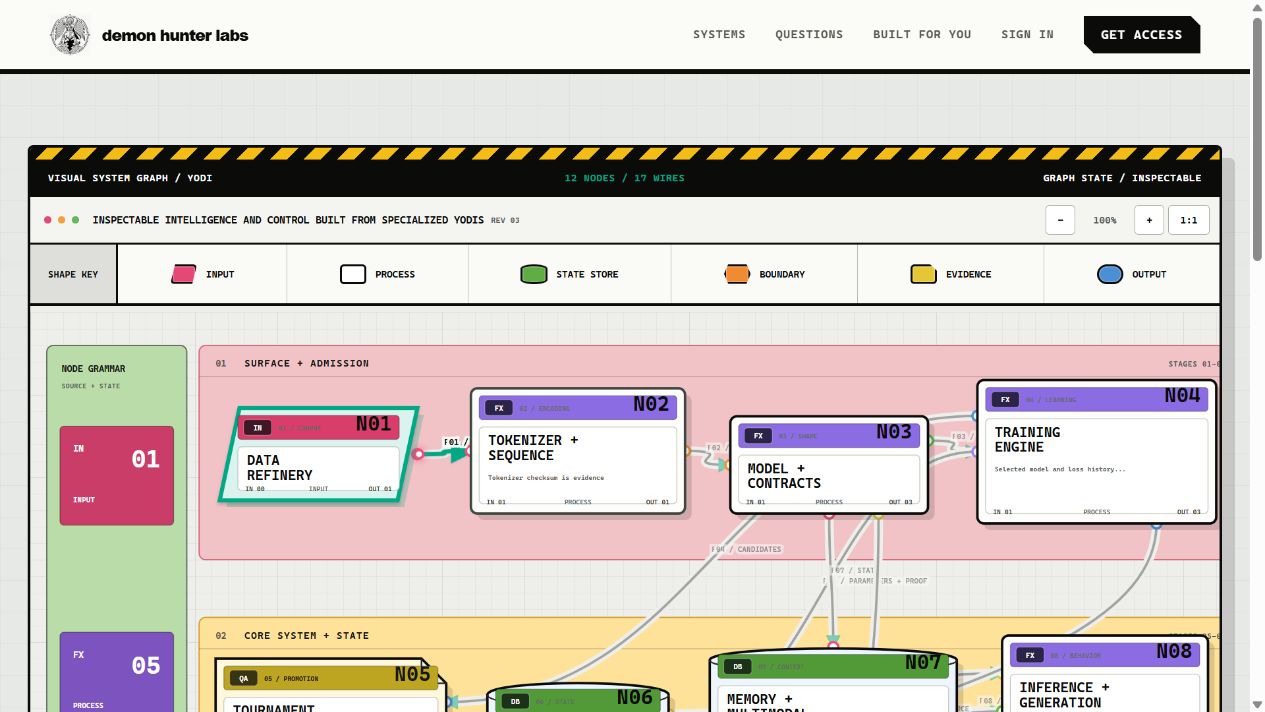Viewport: 1265px width, 712px height.
Task: Select the N02 TOKENIZER + SEQUENCE node
Action: [x=578, y=451]
